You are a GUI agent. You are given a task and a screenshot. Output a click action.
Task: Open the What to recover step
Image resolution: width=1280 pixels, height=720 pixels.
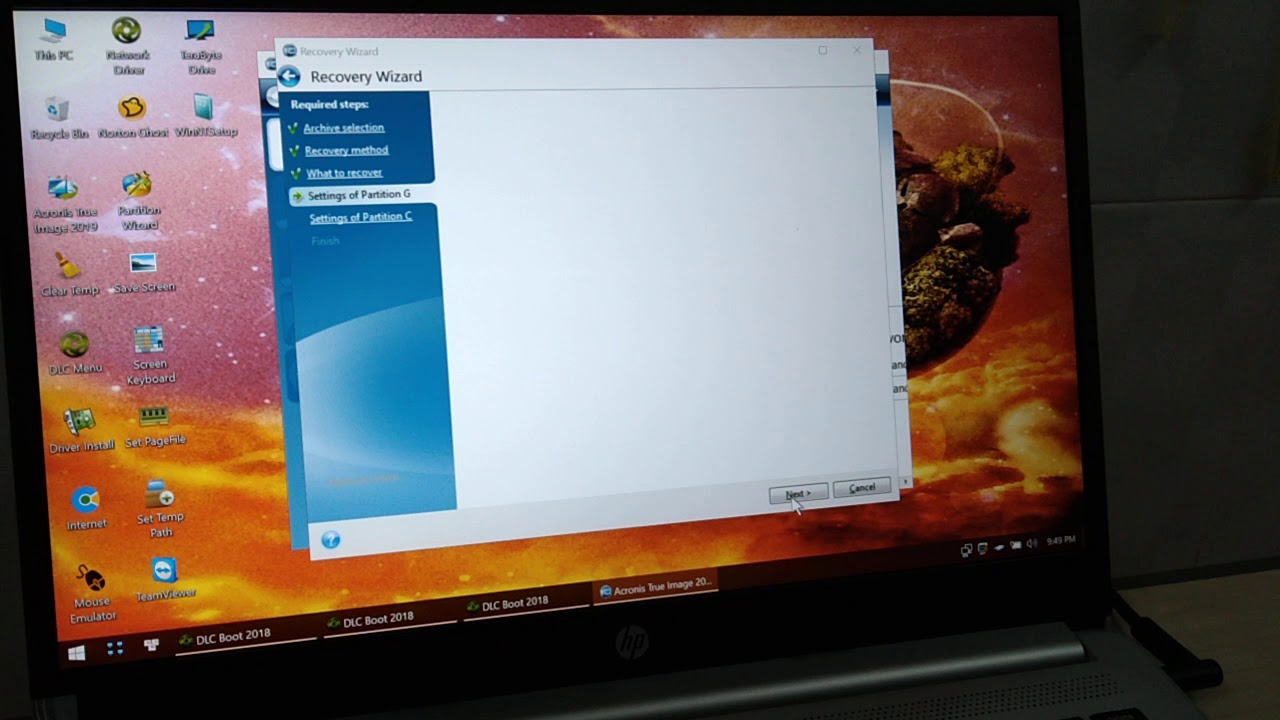(x=344, y=173)
